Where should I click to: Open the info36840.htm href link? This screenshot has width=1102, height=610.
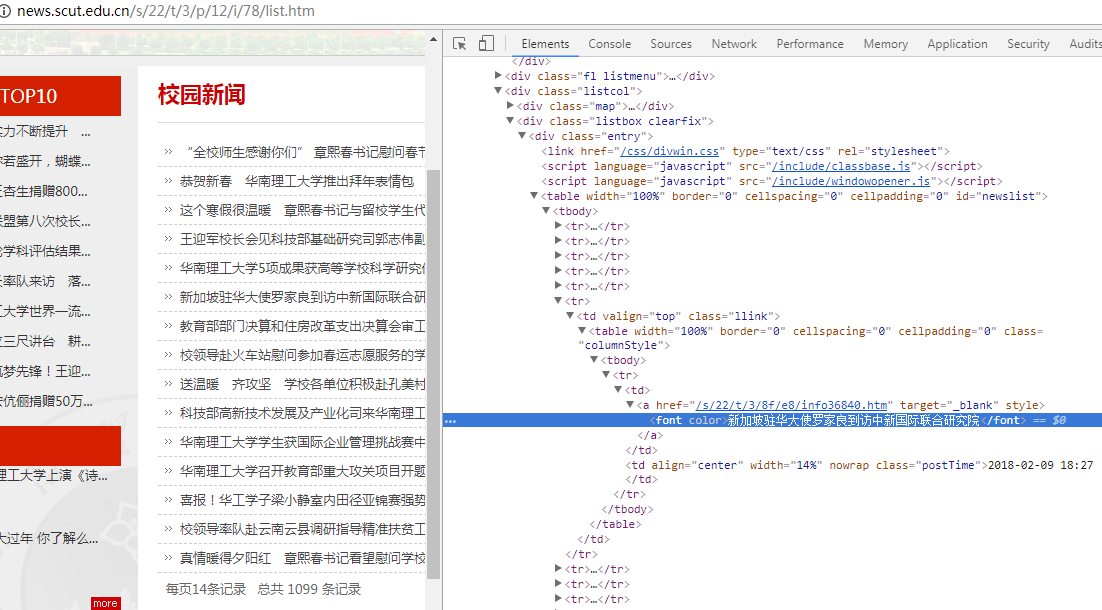coord(792,405)
